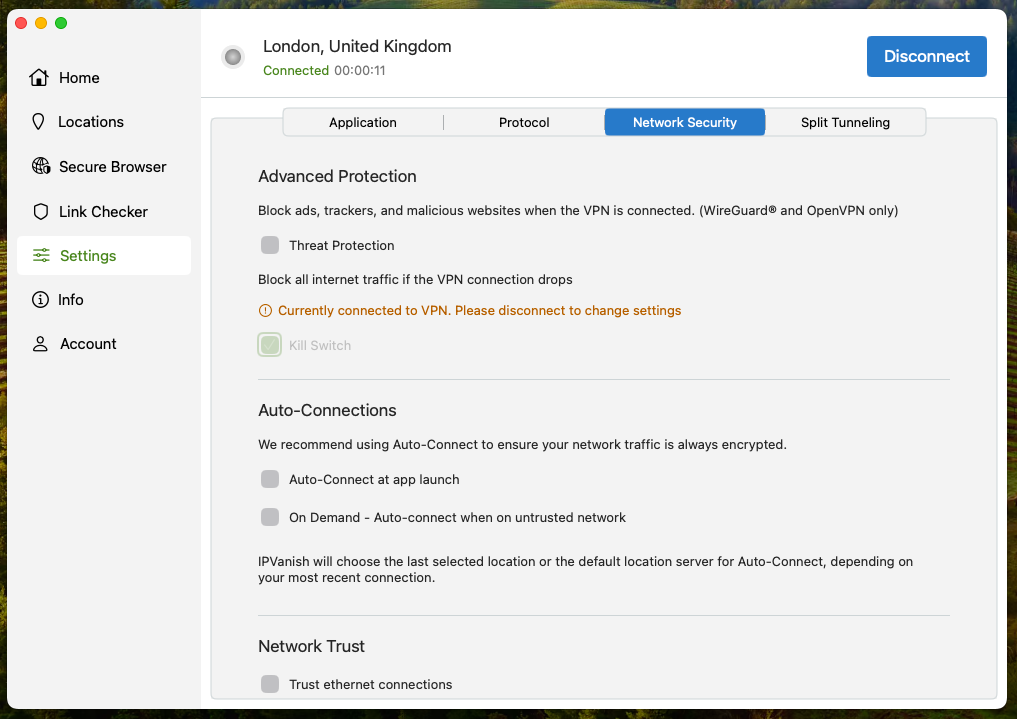Click the grey connection status indicator
The image size is (1017, 719).
click(x=233, y=57)
